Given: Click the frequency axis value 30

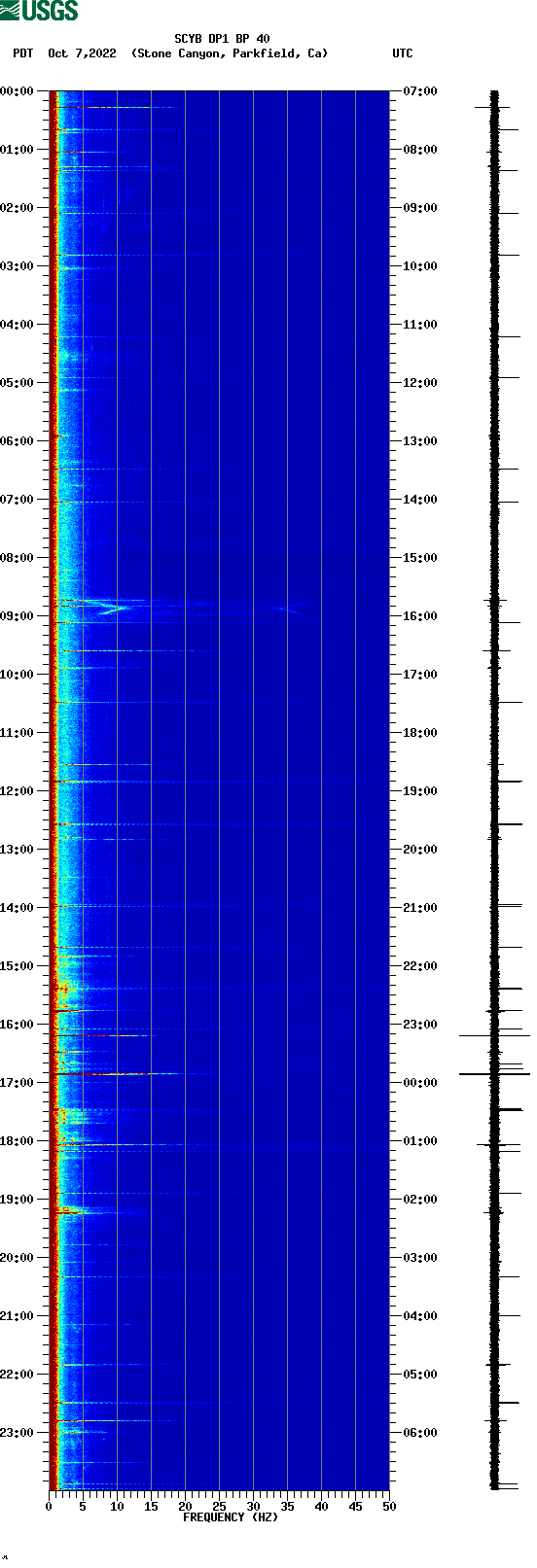Looking at the screenshot, I should 253,1507.
